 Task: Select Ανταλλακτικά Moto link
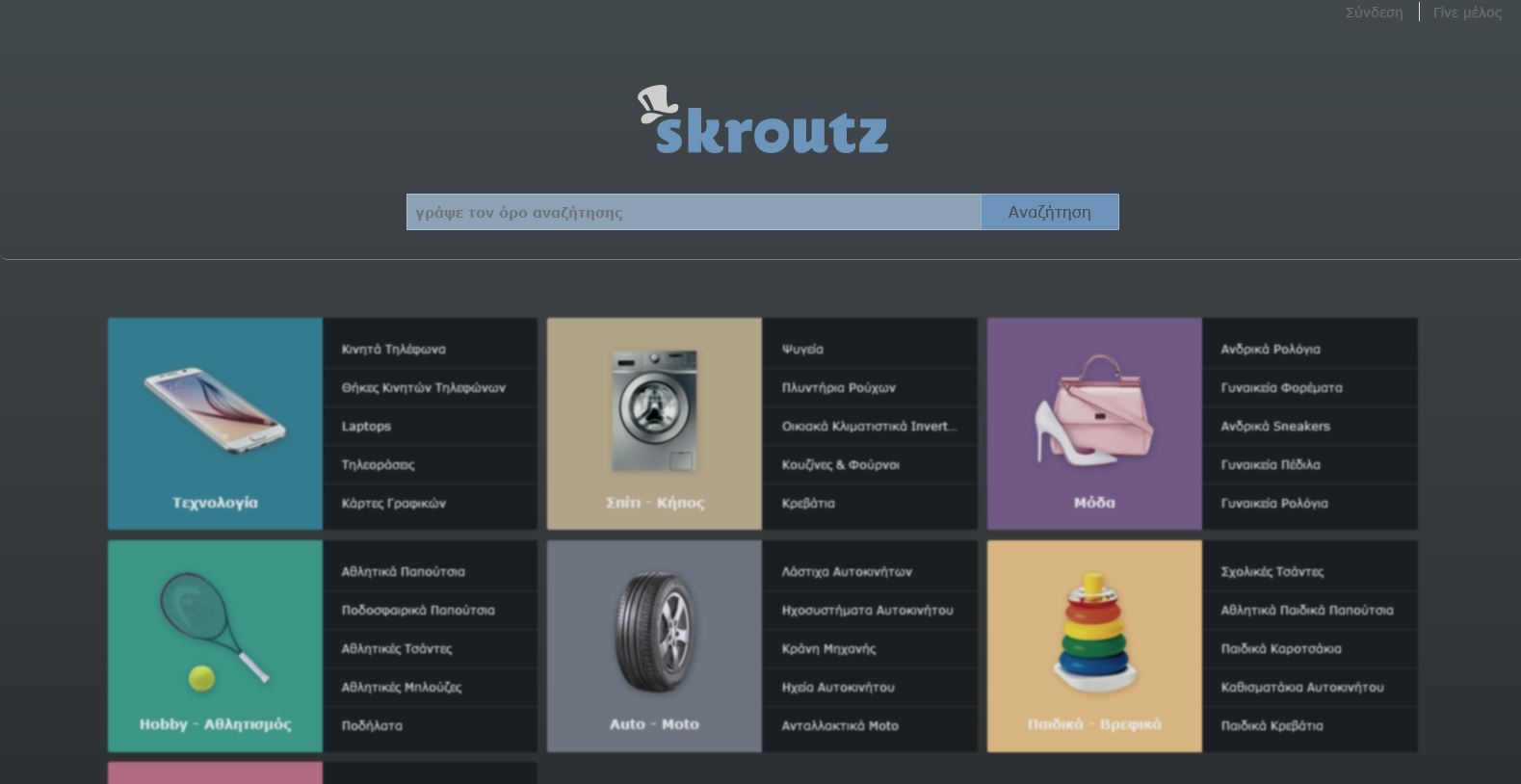tap(840, 725)
